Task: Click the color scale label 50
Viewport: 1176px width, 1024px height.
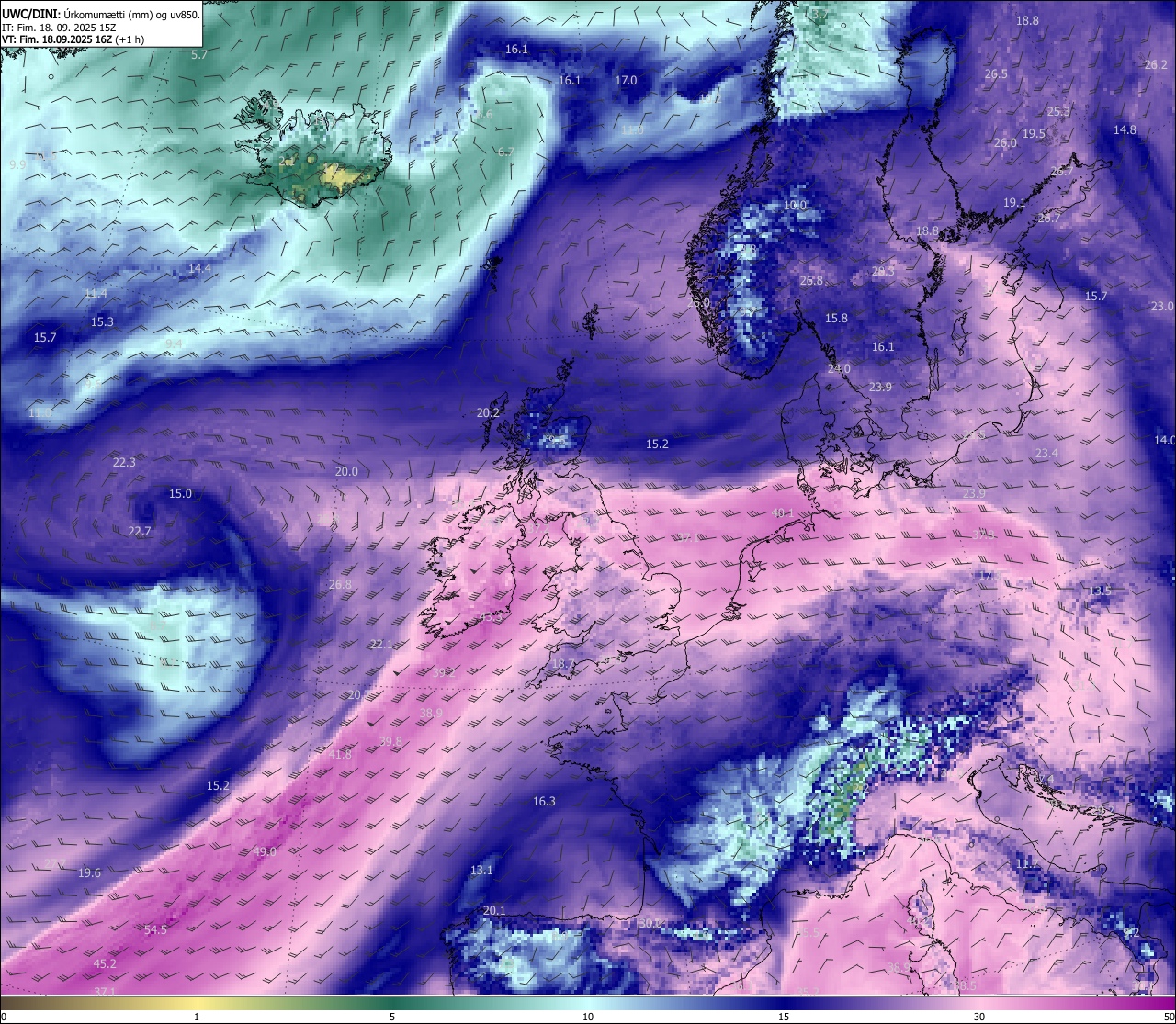Action: pyautogui.click(x=1170, y=1017)
